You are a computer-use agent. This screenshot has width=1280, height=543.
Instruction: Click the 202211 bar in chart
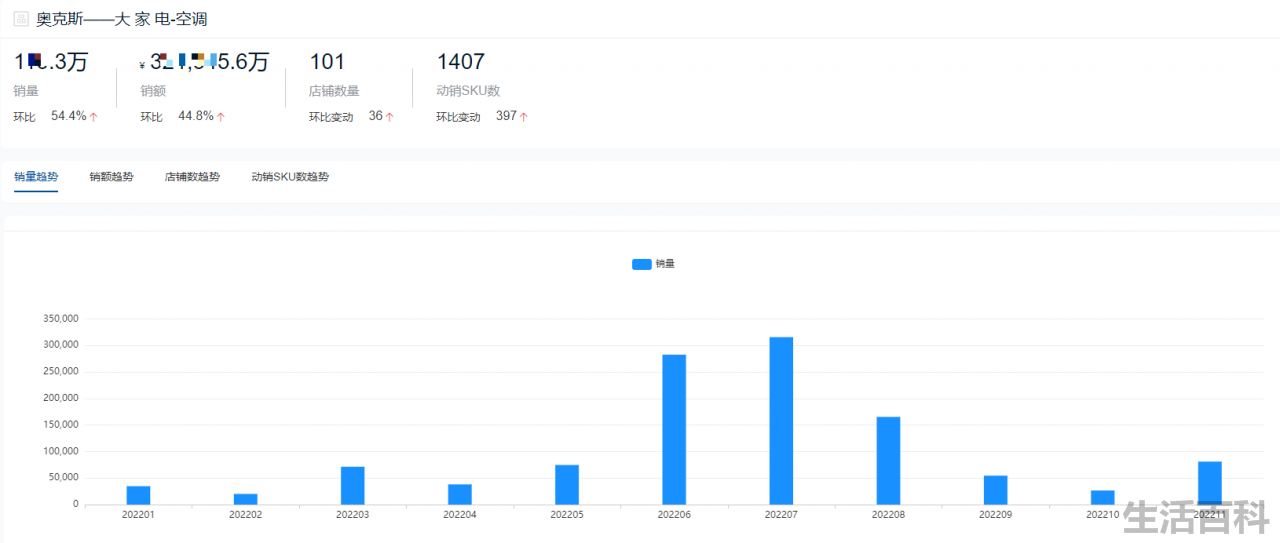coord(1210,483)
